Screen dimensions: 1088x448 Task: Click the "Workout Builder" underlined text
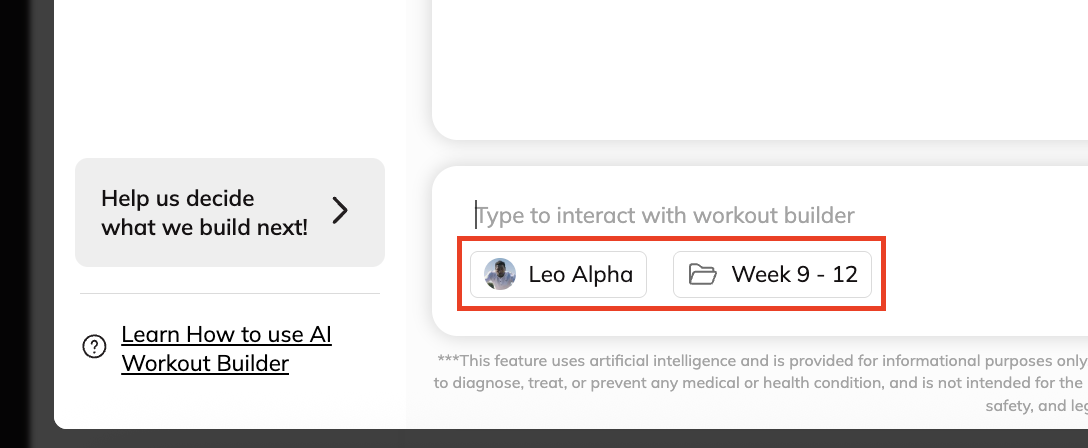point(205,362)
